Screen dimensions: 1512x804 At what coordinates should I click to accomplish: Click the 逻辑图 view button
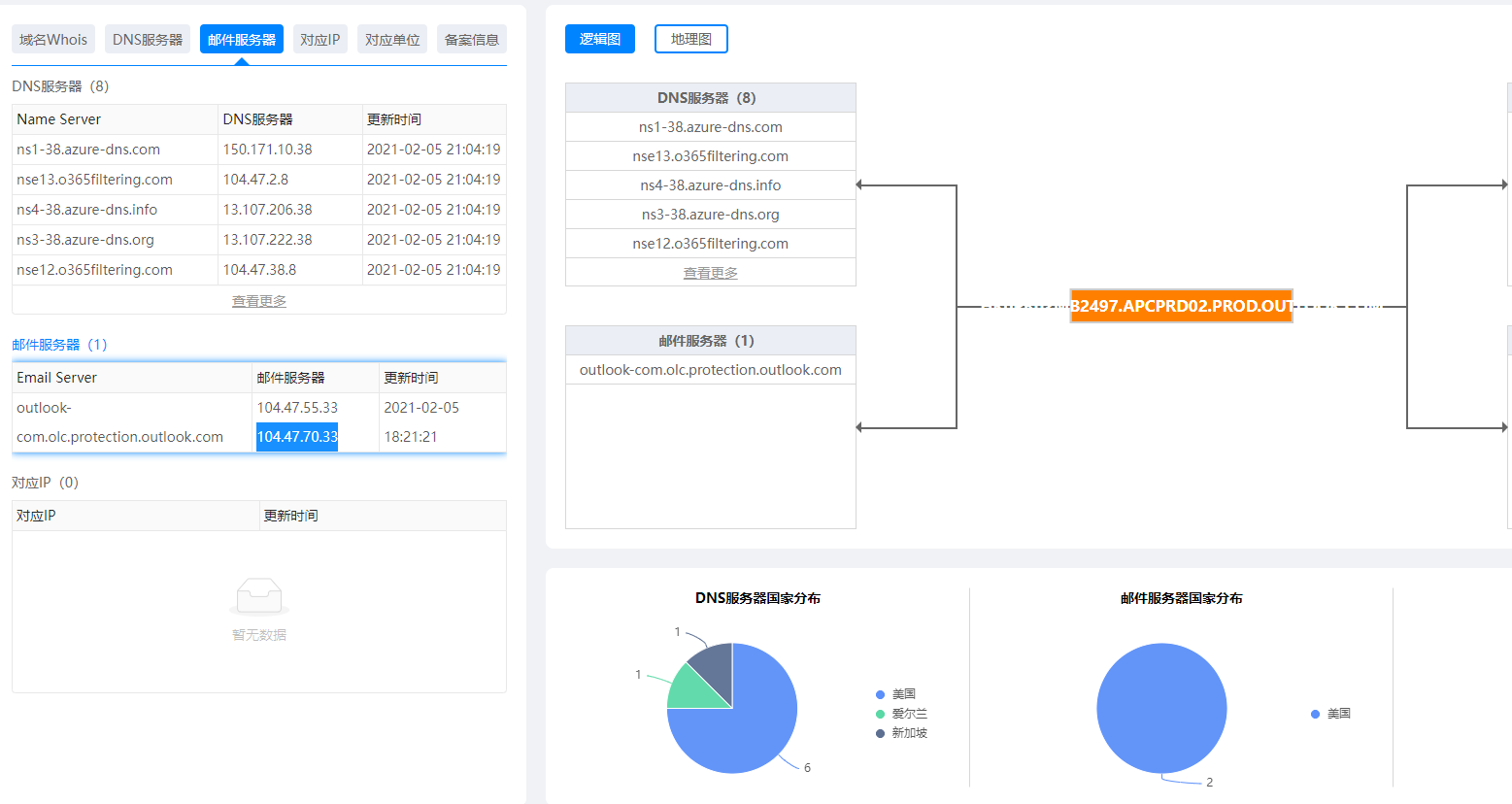599,39
